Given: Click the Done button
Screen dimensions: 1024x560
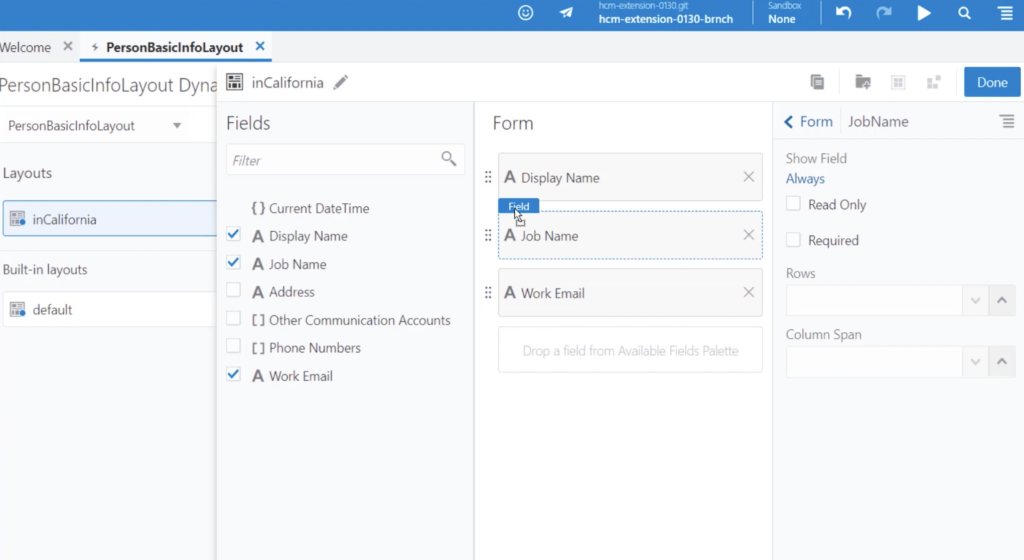Looking at the screenshot, I should (991, 82).
